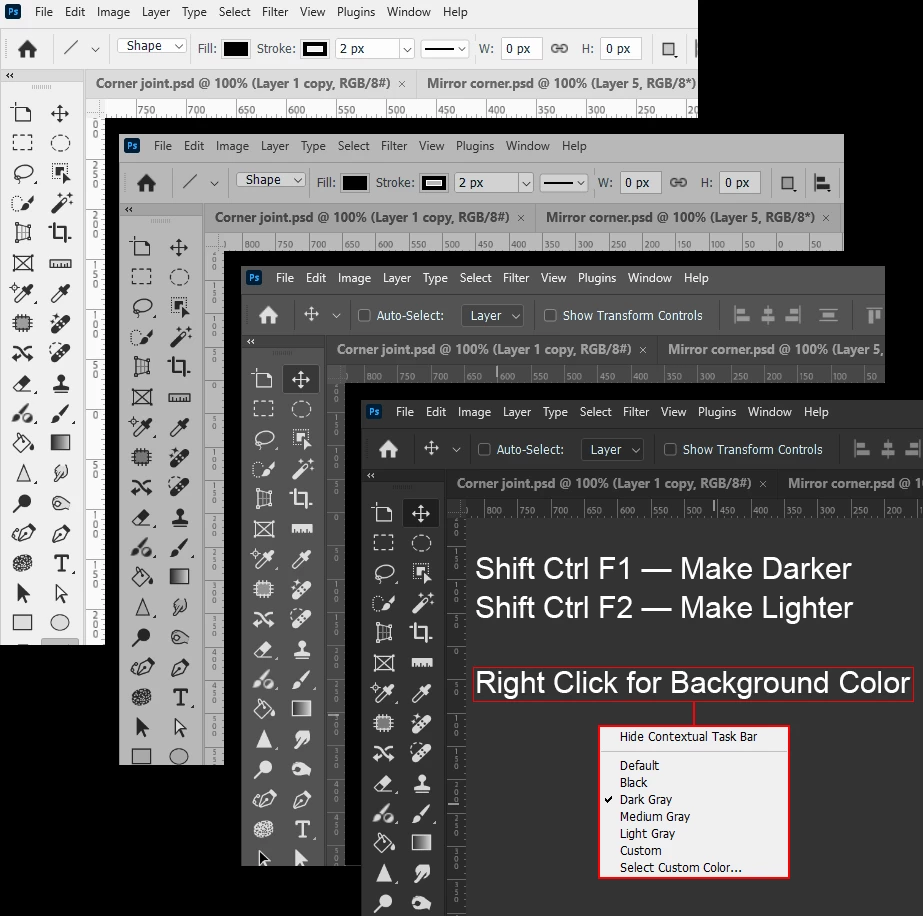Open the Layer dropdown in the darkest window

[x=612, y=450]
